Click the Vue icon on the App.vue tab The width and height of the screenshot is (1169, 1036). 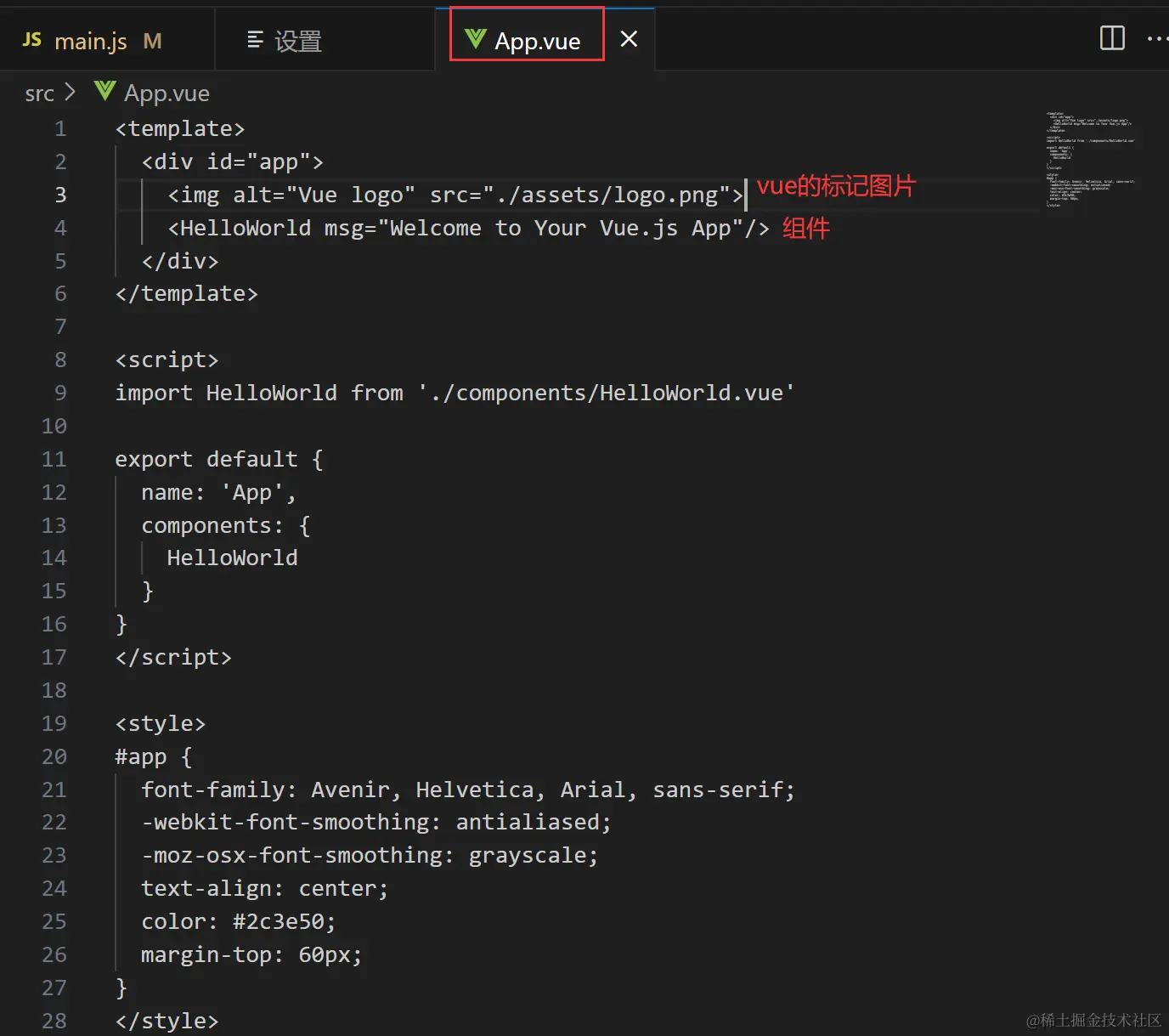(476, 39)
